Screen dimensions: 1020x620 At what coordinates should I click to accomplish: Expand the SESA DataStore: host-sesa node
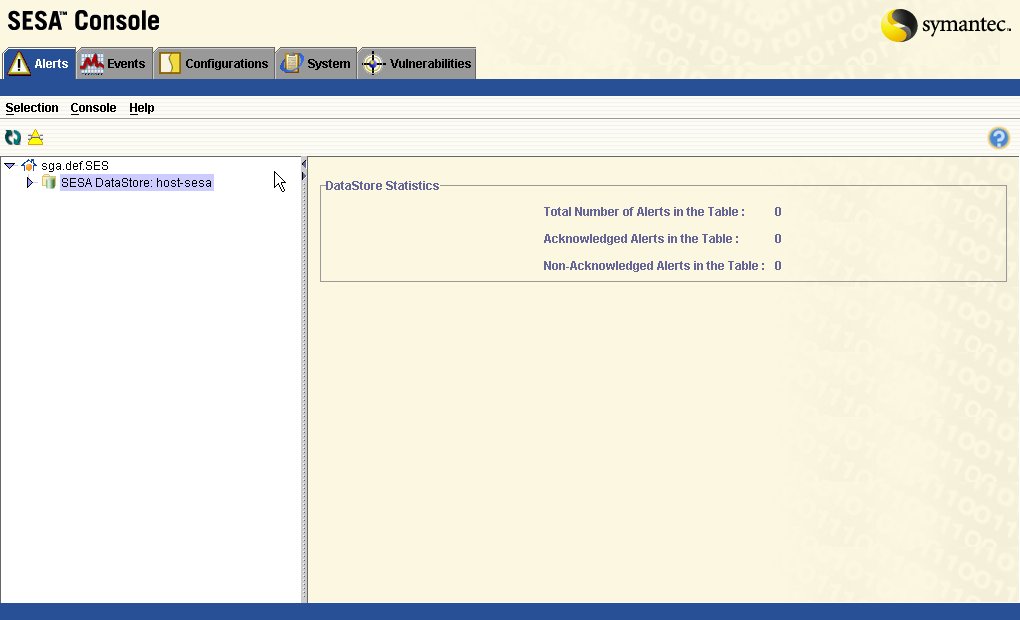[x=29, y=183]
